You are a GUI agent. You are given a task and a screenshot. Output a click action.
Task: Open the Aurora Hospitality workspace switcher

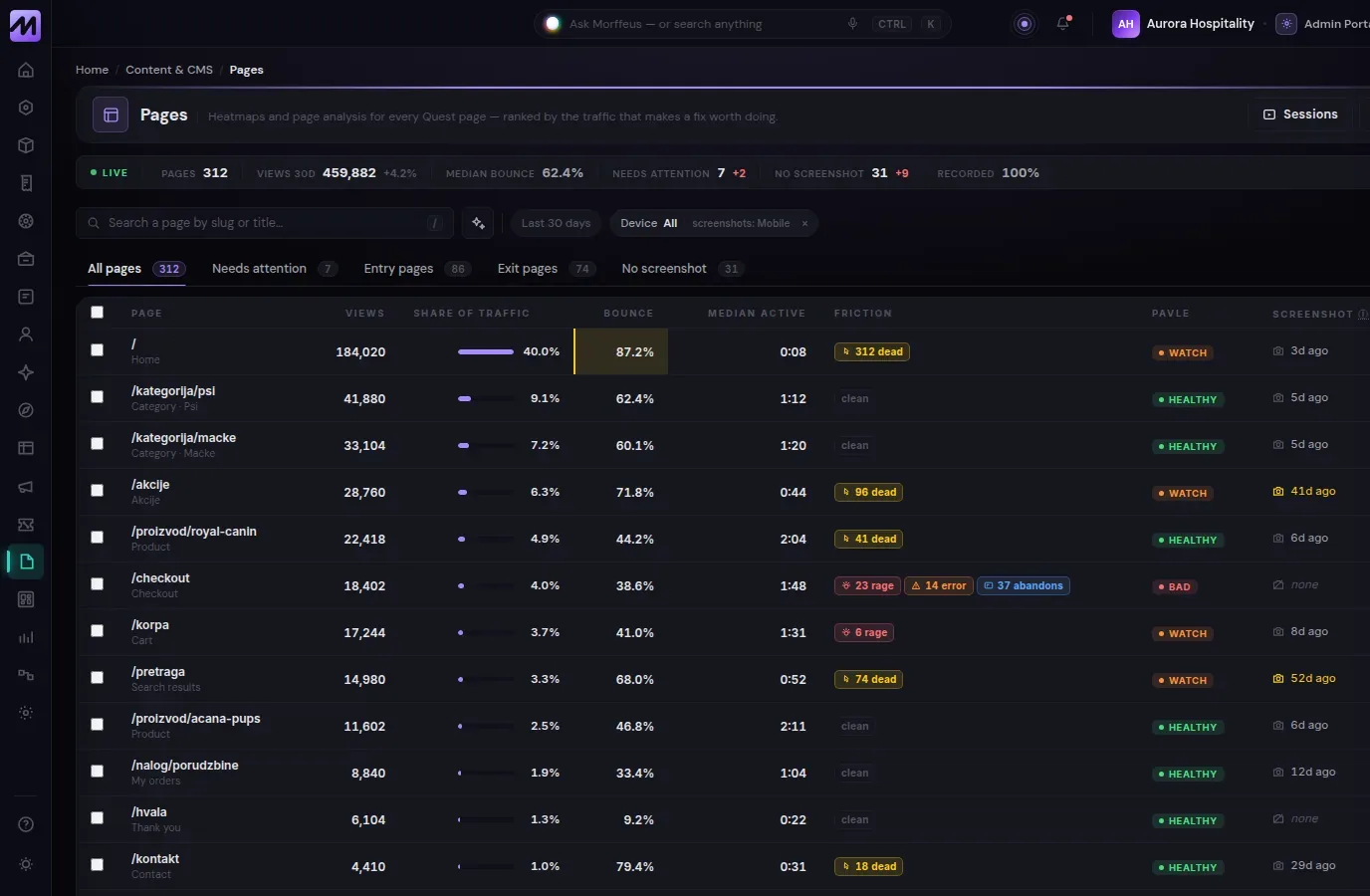1184,24
